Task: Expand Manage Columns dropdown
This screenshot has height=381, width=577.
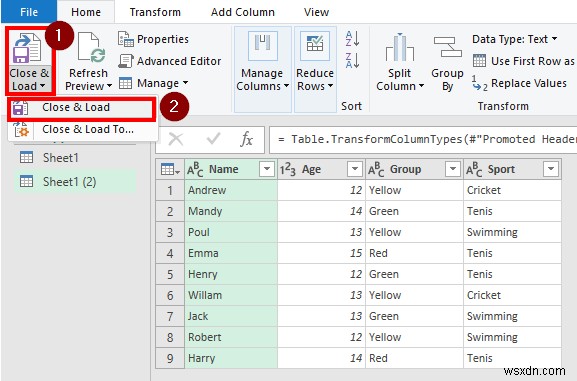Action: [x=286, y=86]
